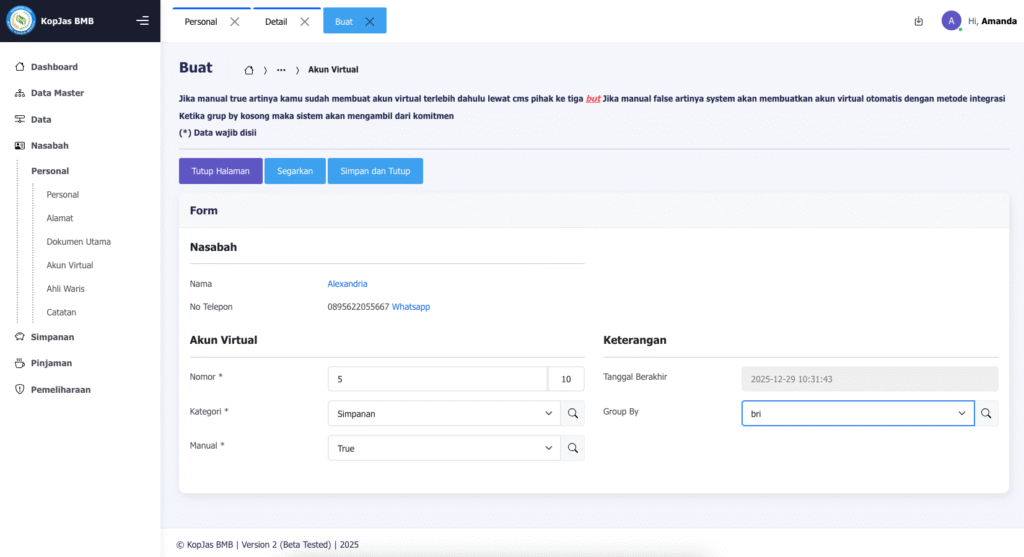Click the download icon in top bar
This screenshot has height=557, width=1024.
click(x=918, y=21)
